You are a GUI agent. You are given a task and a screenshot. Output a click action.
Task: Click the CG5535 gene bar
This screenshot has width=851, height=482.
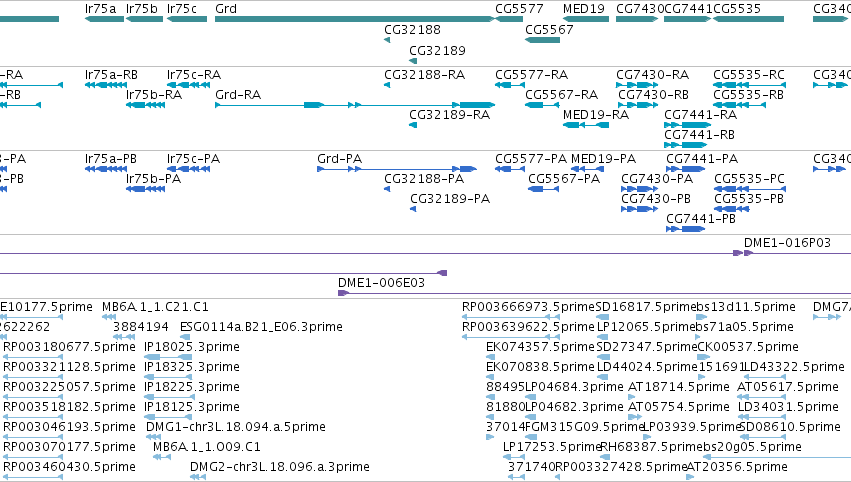click(x=748, y=19)
